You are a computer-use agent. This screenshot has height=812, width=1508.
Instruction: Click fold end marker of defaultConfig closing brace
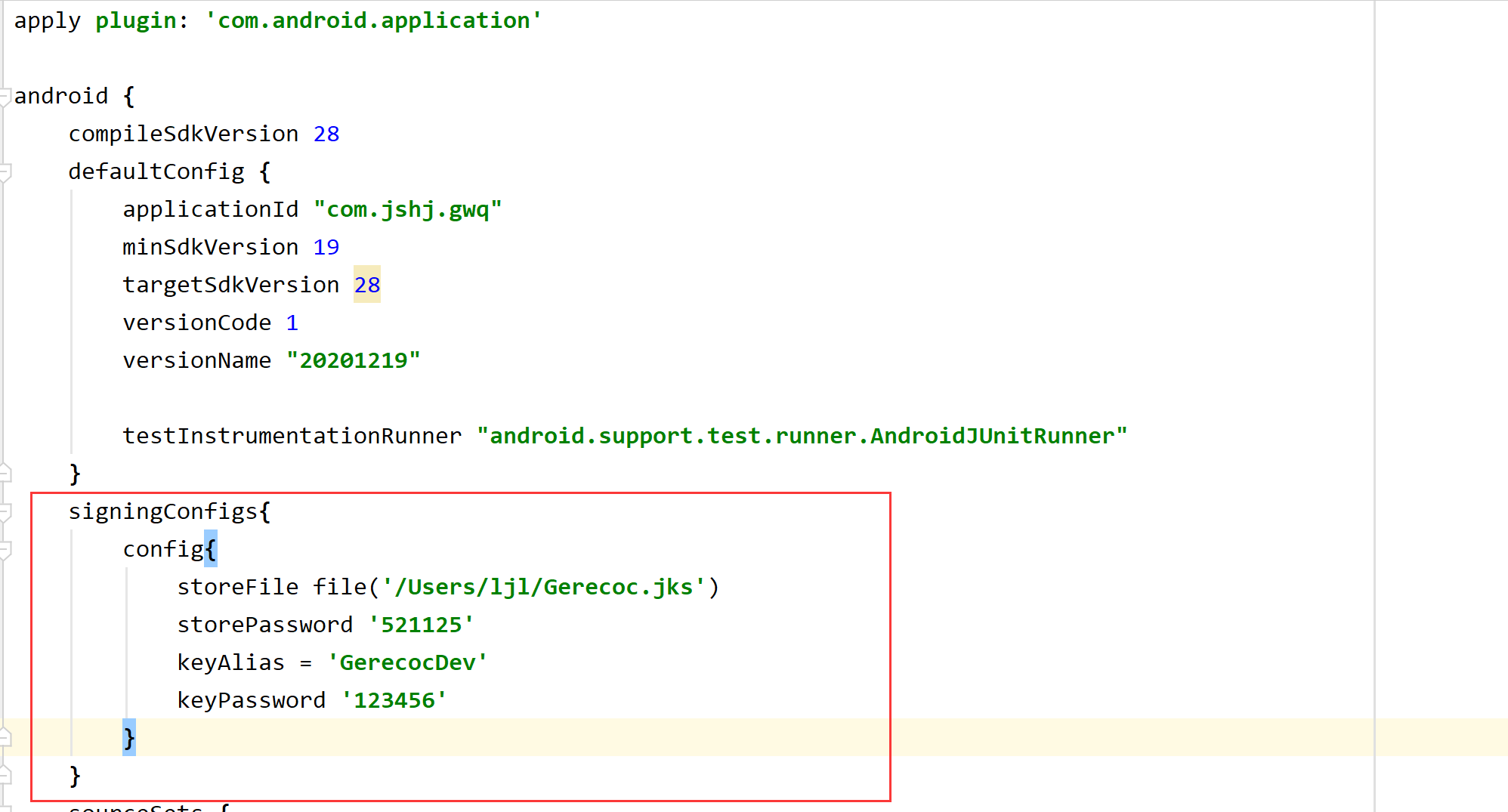click(5, 474)
